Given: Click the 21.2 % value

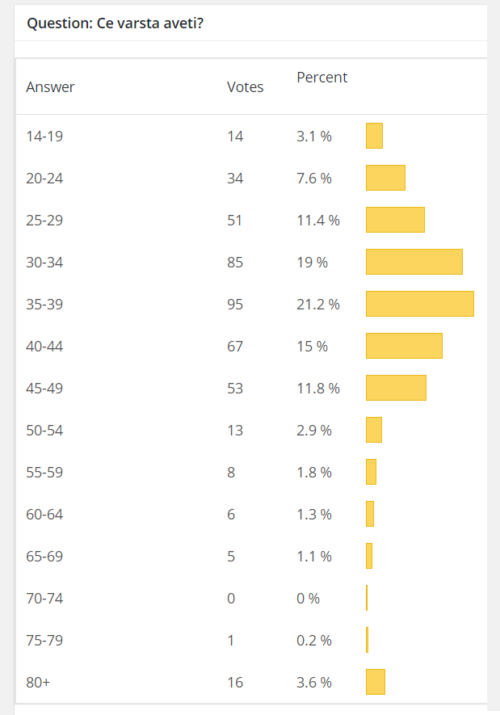Looking at the screenshot, I should (x=318, y=304).
